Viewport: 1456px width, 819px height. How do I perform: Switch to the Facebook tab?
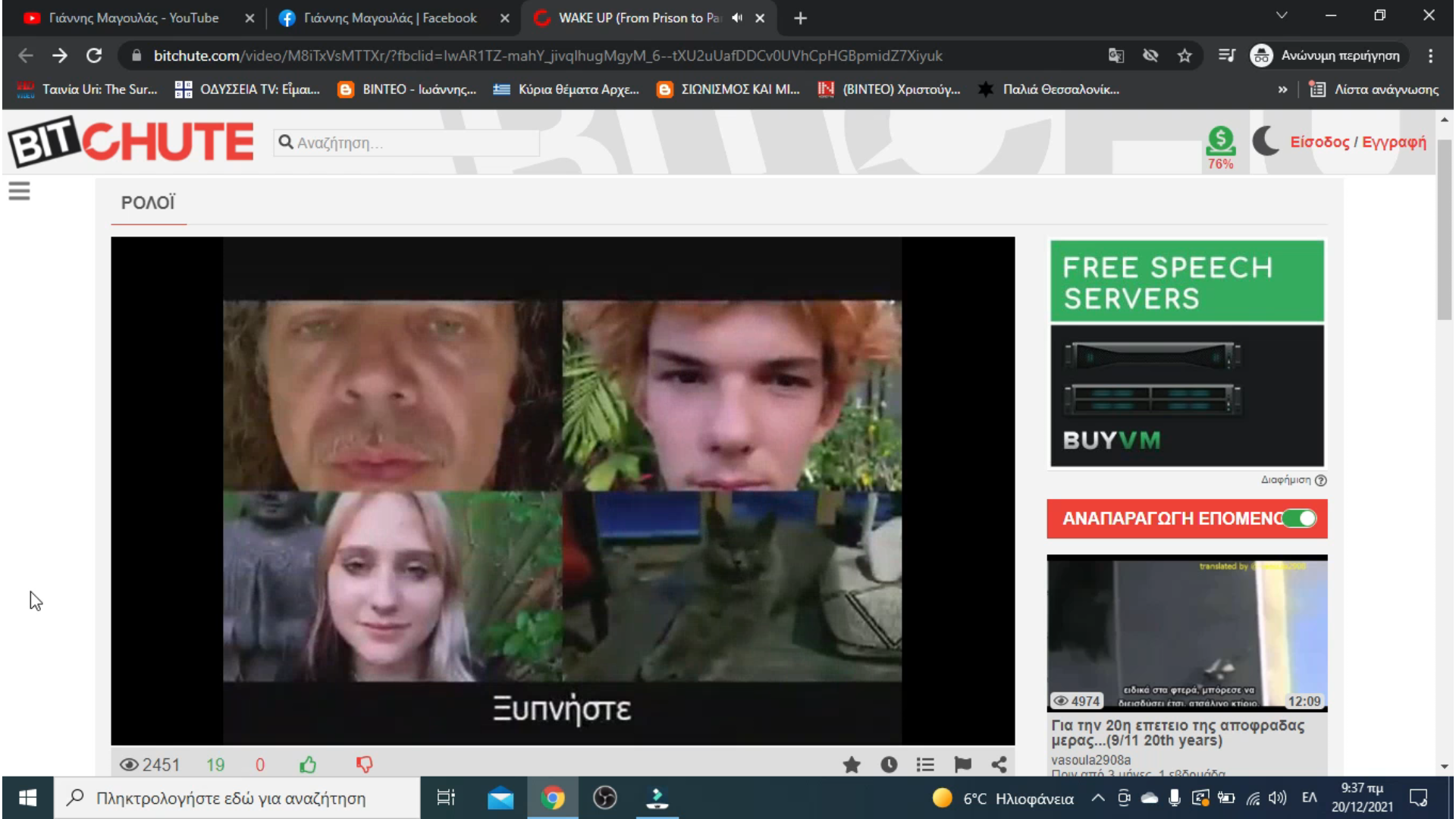[x=389, y=18]
